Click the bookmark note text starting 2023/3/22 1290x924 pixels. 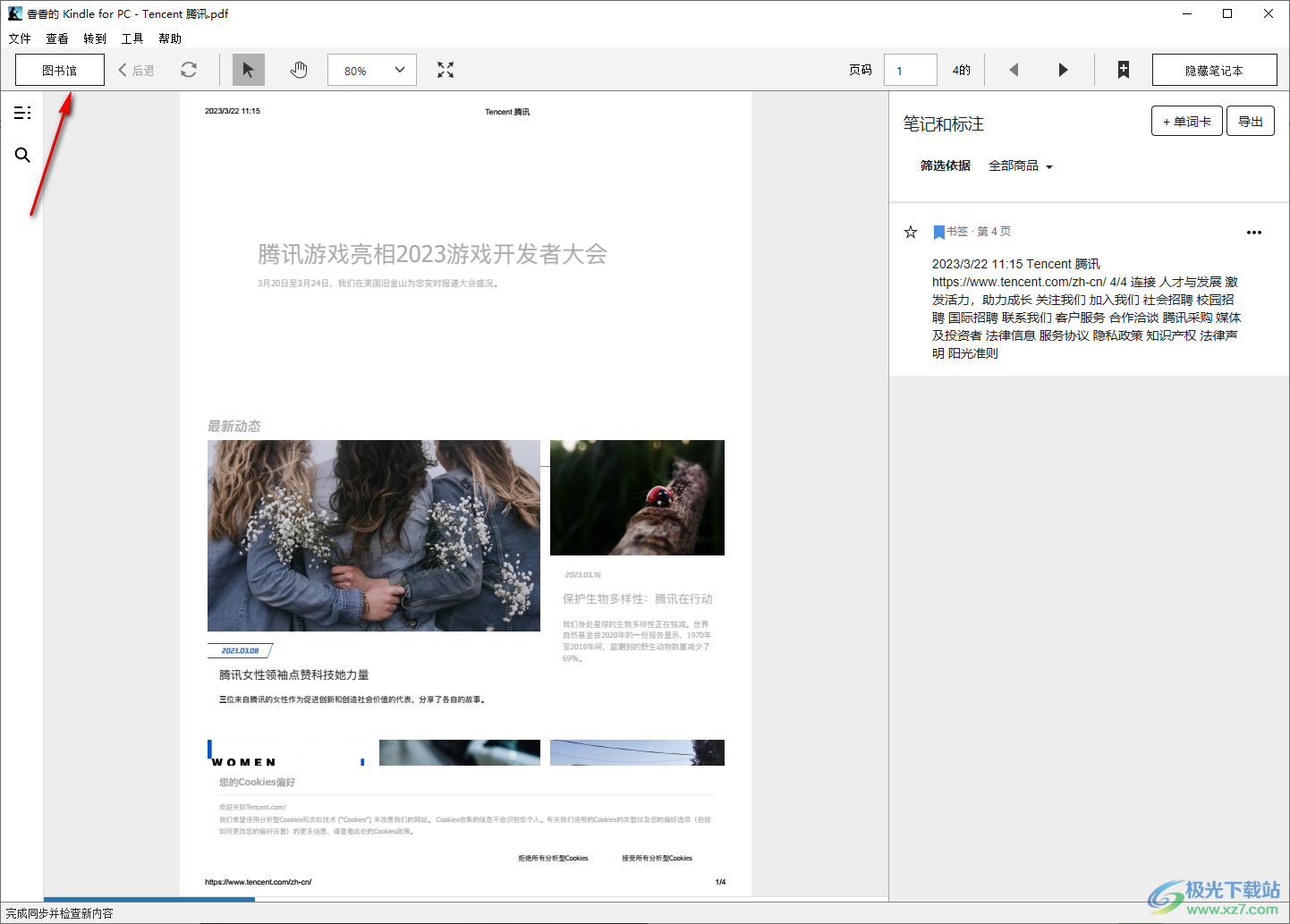tap(1086, 309)
